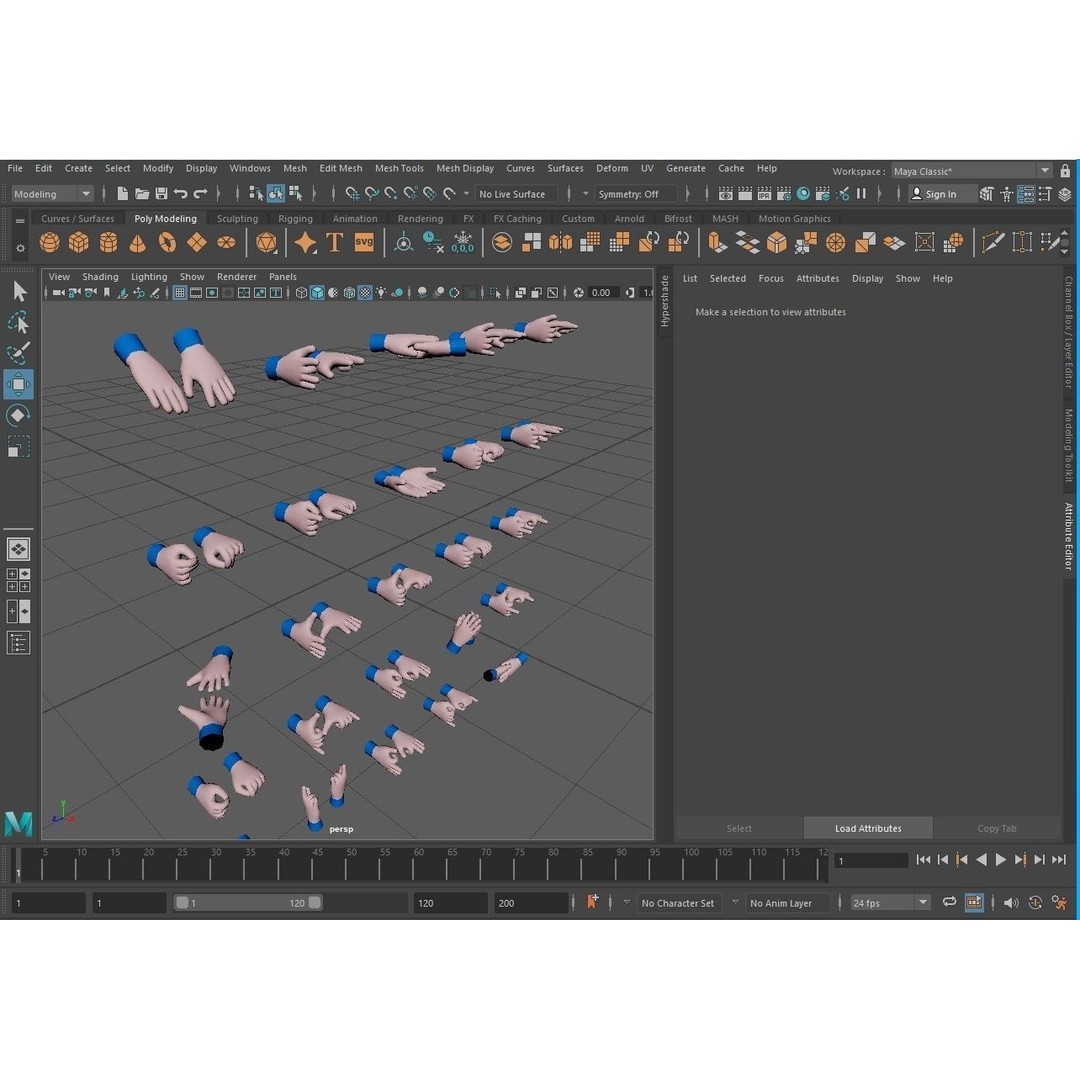The height and width of the screenshot is (1080, 1080).
Task: Switch to the Sculpting shelf tab
Action: point(237,218)
